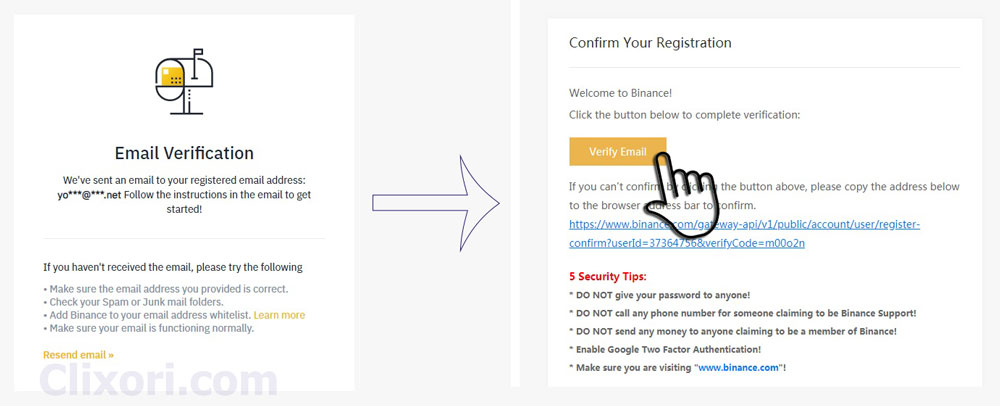Click the Resend email link
The height and width of the screenshot is (406, 1000).
[78, 355]
